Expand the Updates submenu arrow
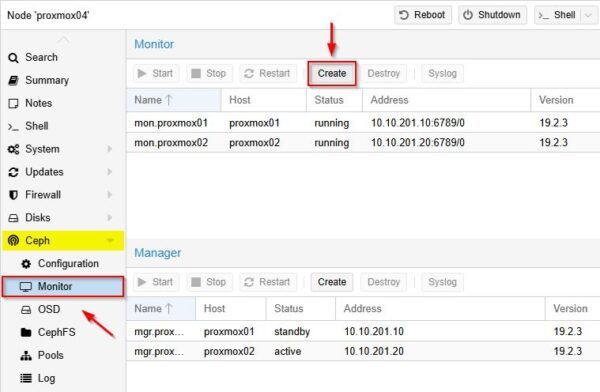 coord(110,172)
